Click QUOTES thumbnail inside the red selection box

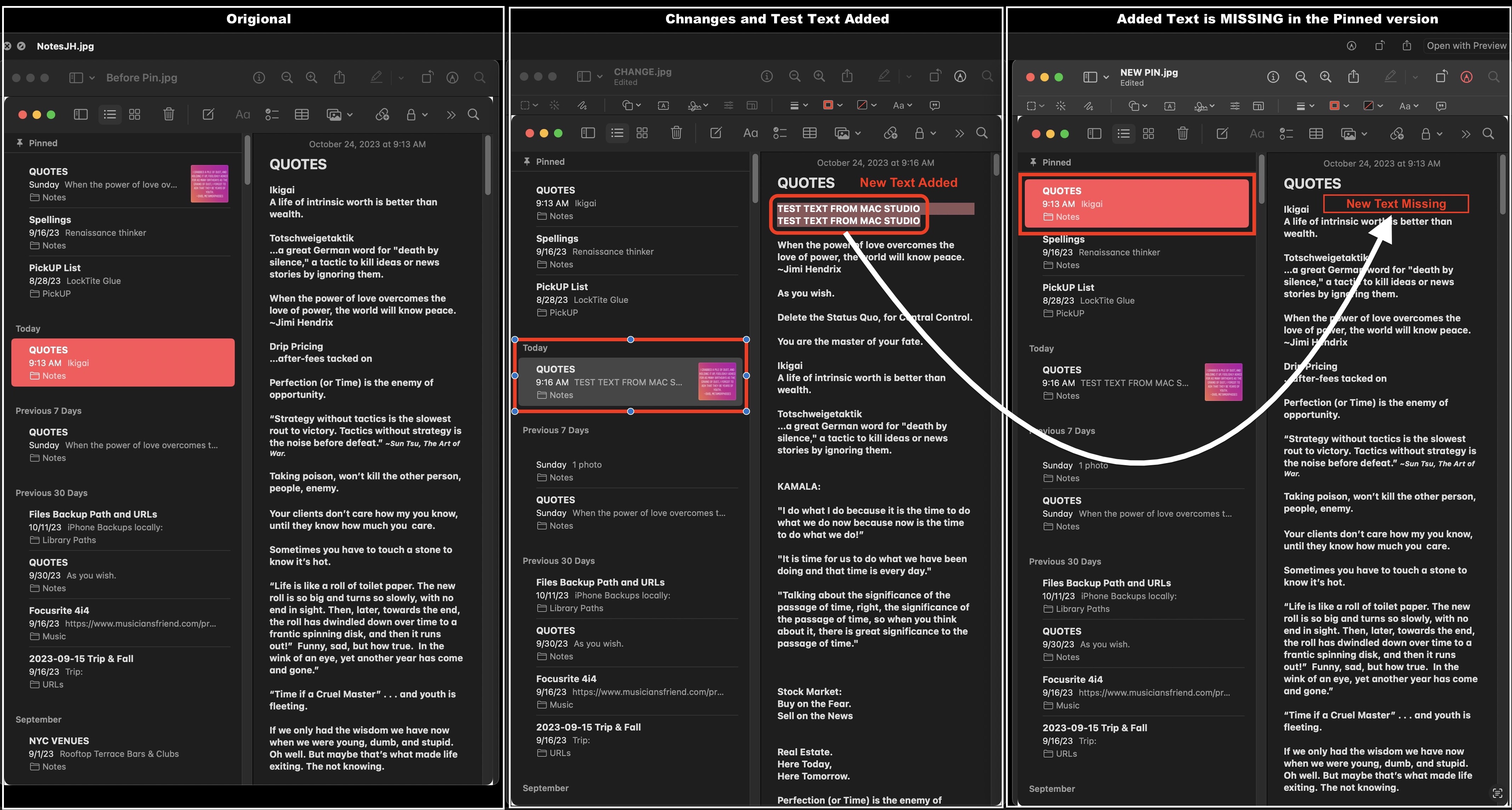tap(717, 382)
